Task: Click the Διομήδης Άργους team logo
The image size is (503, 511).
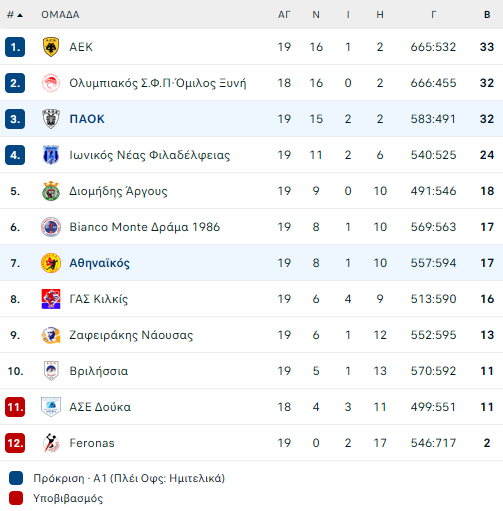Action: [x=51, y=191]
